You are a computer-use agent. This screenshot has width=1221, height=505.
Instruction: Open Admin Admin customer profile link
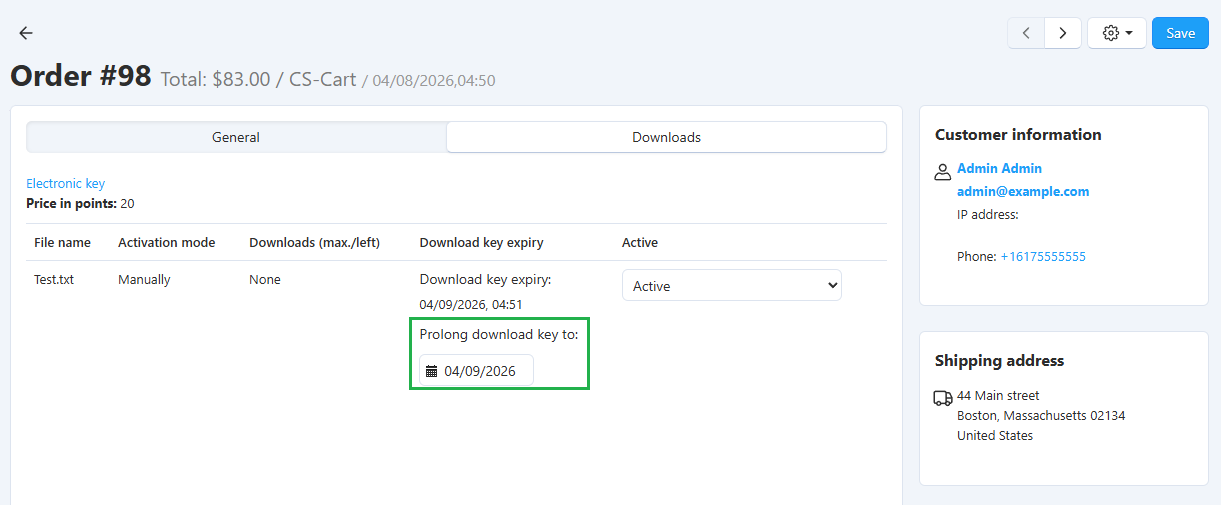point(999,168)
